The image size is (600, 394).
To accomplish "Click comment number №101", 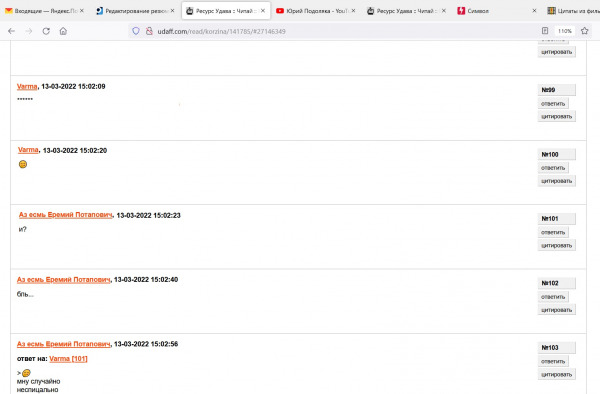I will pyautogui.click(x=556, y=218).
